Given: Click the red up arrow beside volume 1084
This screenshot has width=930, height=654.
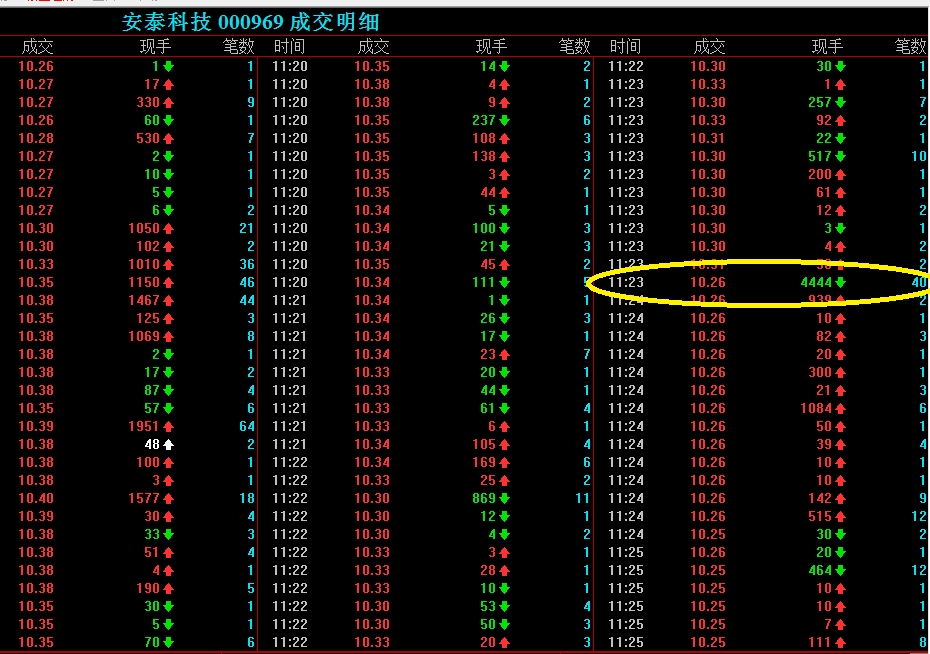Looking at the screenshot, I should click(840, 409).
